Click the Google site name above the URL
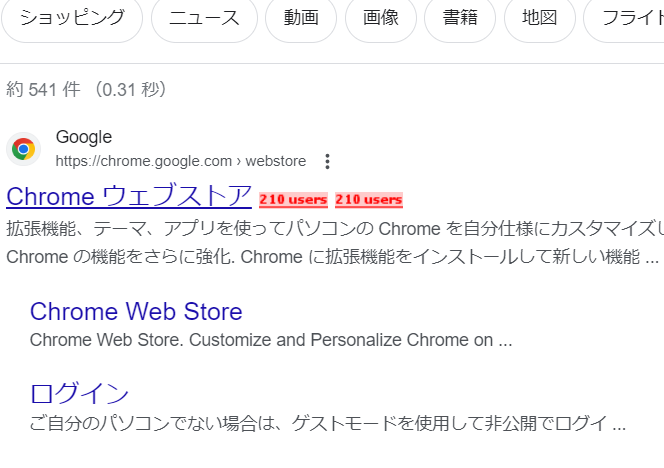Viewport: 664px width, 468px height. (x=84, y=137)
